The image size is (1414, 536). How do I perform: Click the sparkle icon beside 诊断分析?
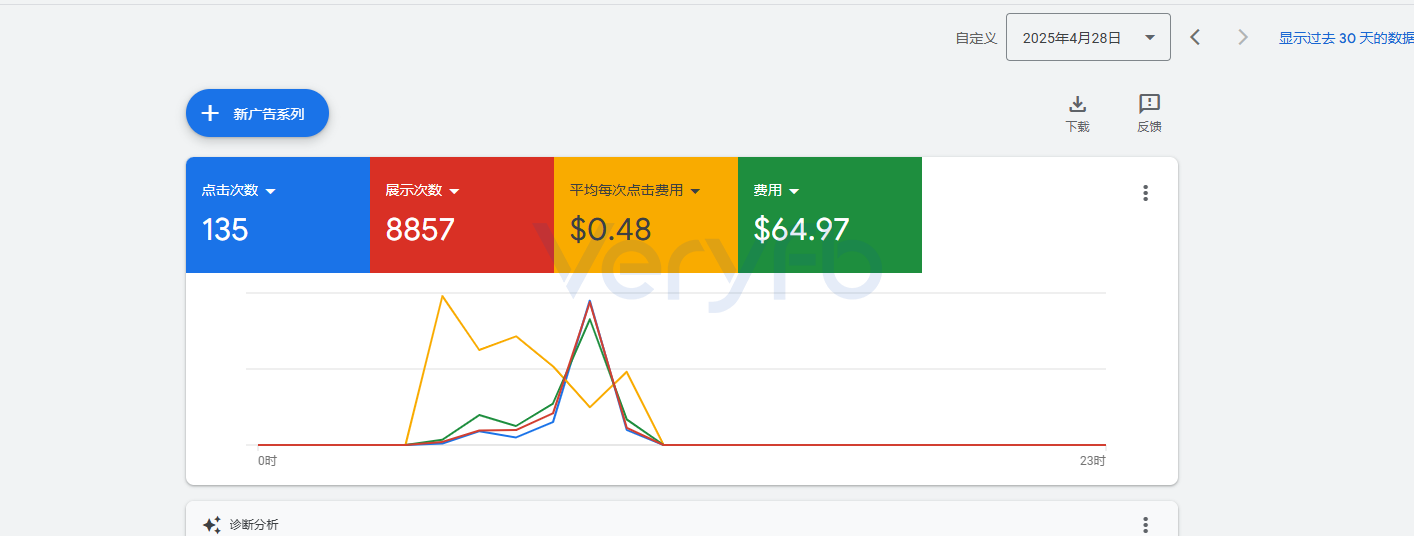click(x=211, y=524)
